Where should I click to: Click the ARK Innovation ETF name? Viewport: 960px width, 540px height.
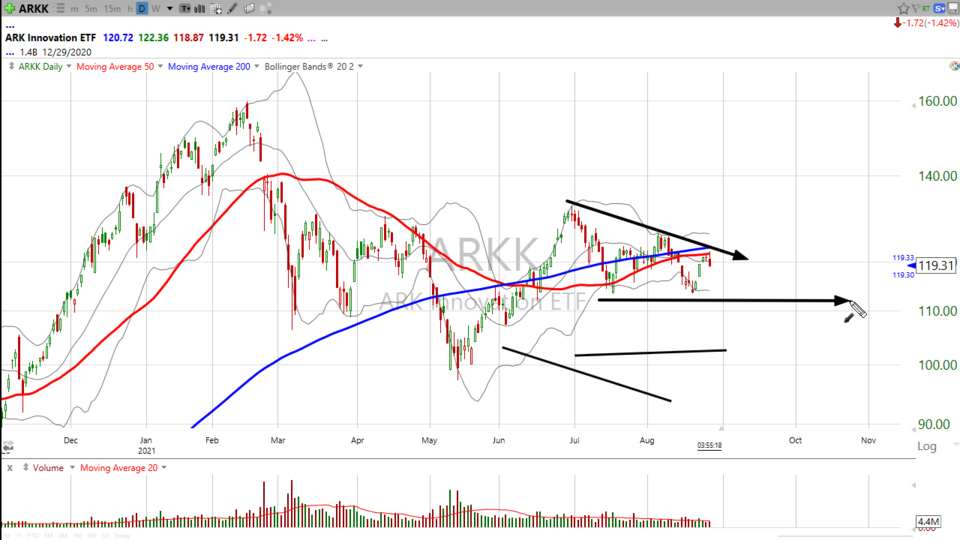click(51, 37)
